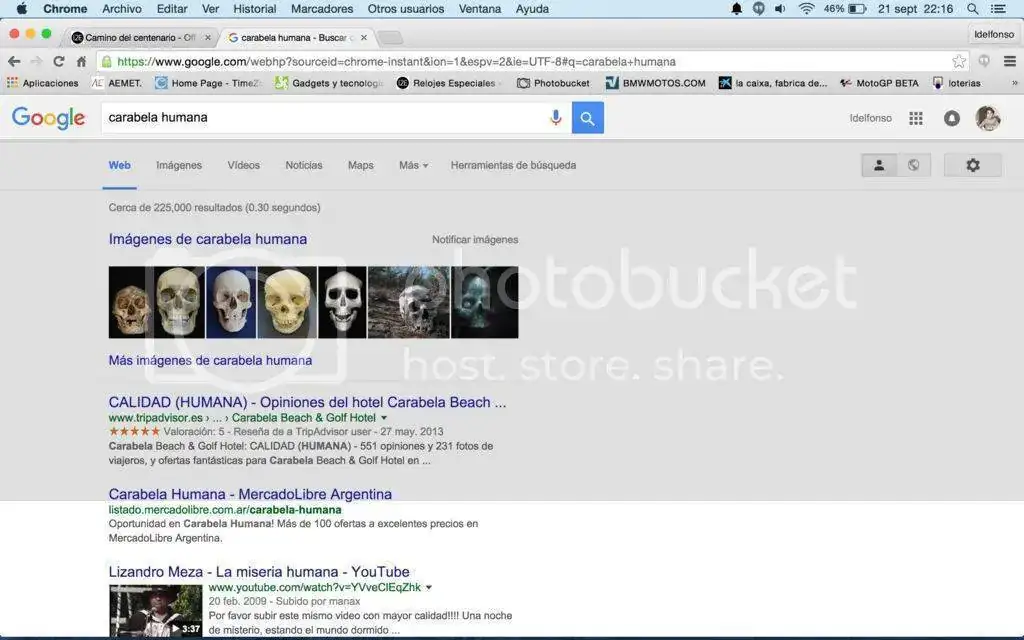
Task: Go back to previous page
Action: coord(14,61)
